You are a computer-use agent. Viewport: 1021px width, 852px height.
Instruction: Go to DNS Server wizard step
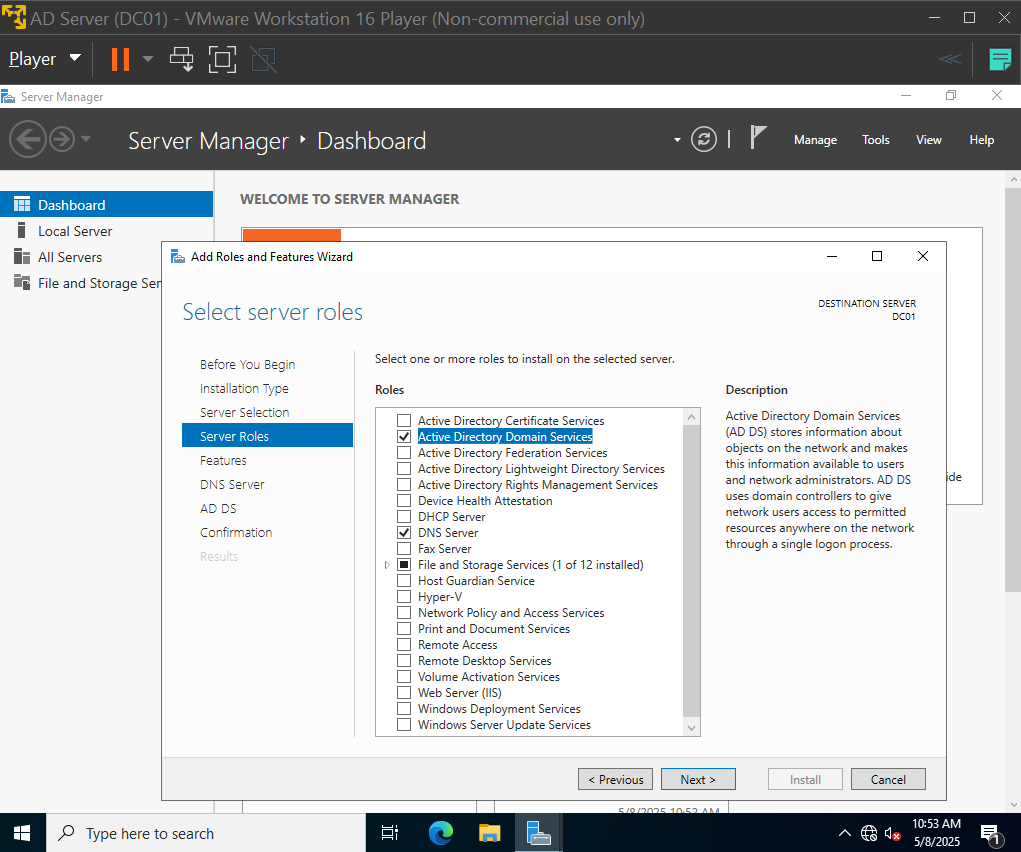(x=232, y=485)
